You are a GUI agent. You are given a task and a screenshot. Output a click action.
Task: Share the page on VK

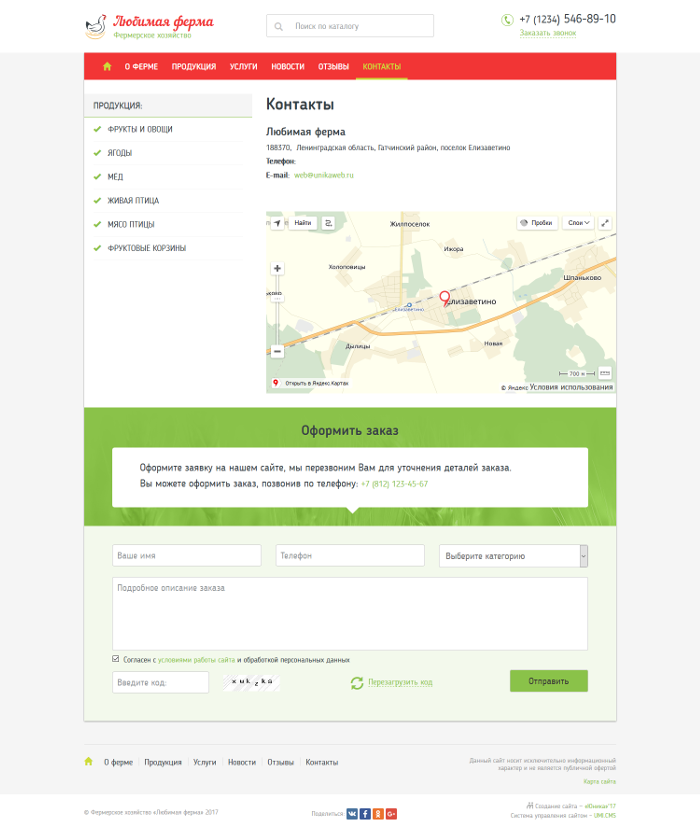click(352, 814)
